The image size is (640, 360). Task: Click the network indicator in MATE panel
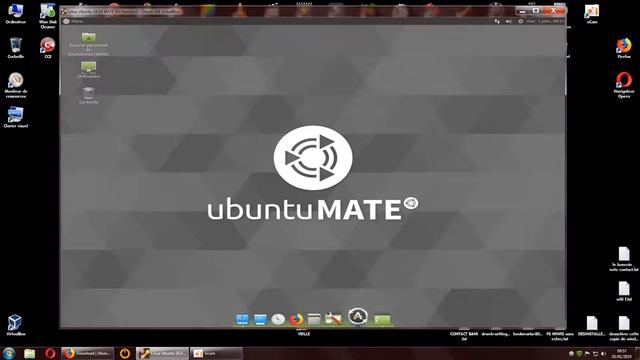pos(497,21)
